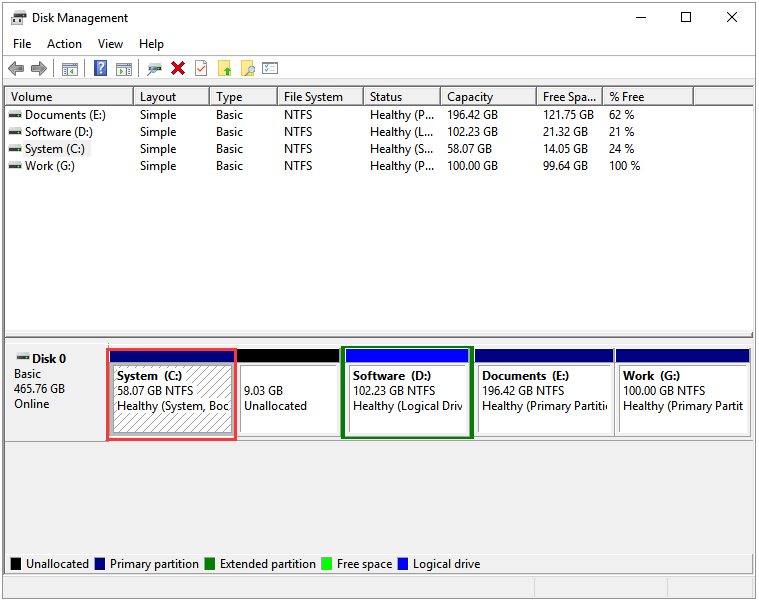759x604 pixels.
Task: Click the drive icon beside Software (D:)
Action: [15, 132]
